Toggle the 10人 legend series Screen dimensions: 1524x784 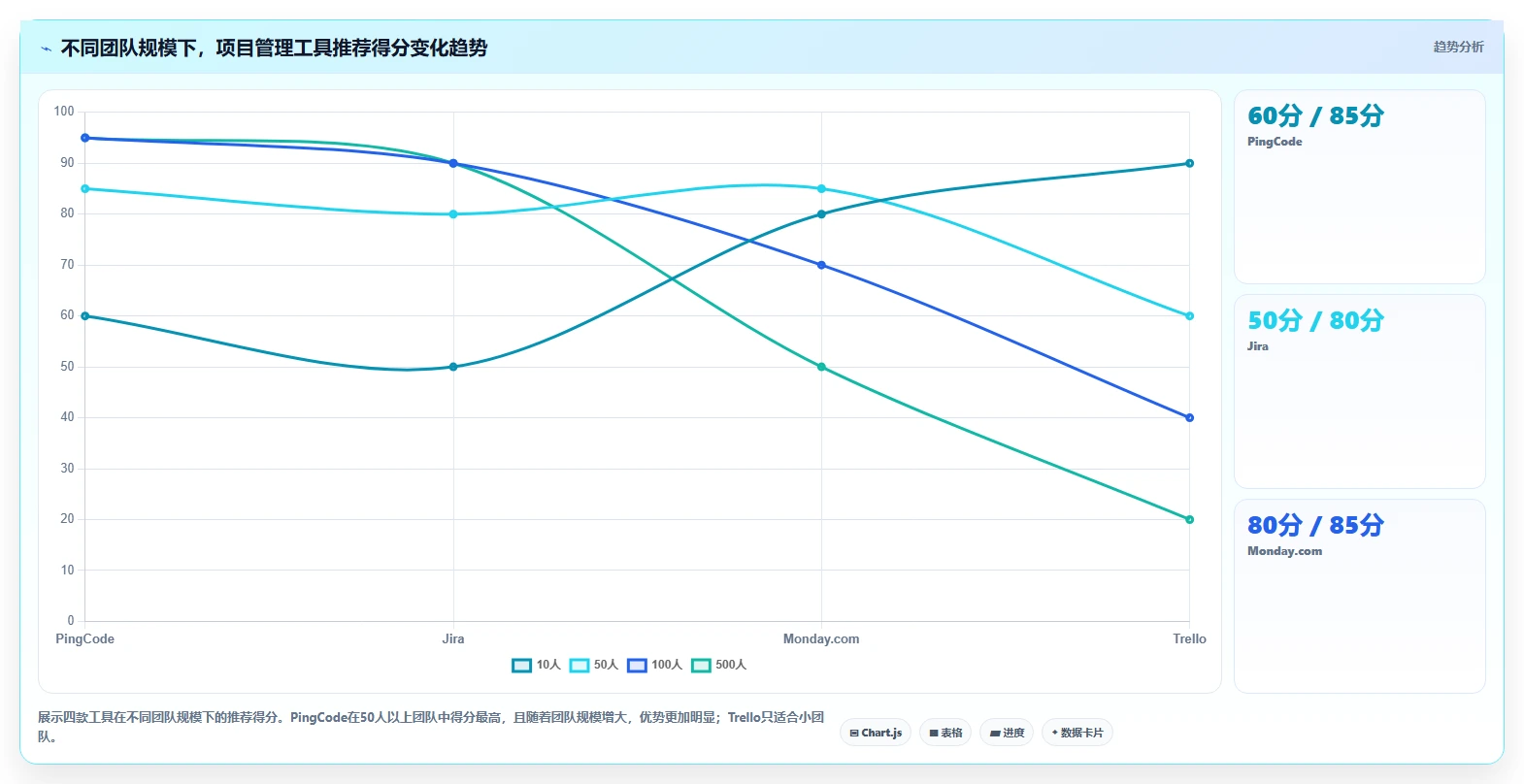pos(536,665)
